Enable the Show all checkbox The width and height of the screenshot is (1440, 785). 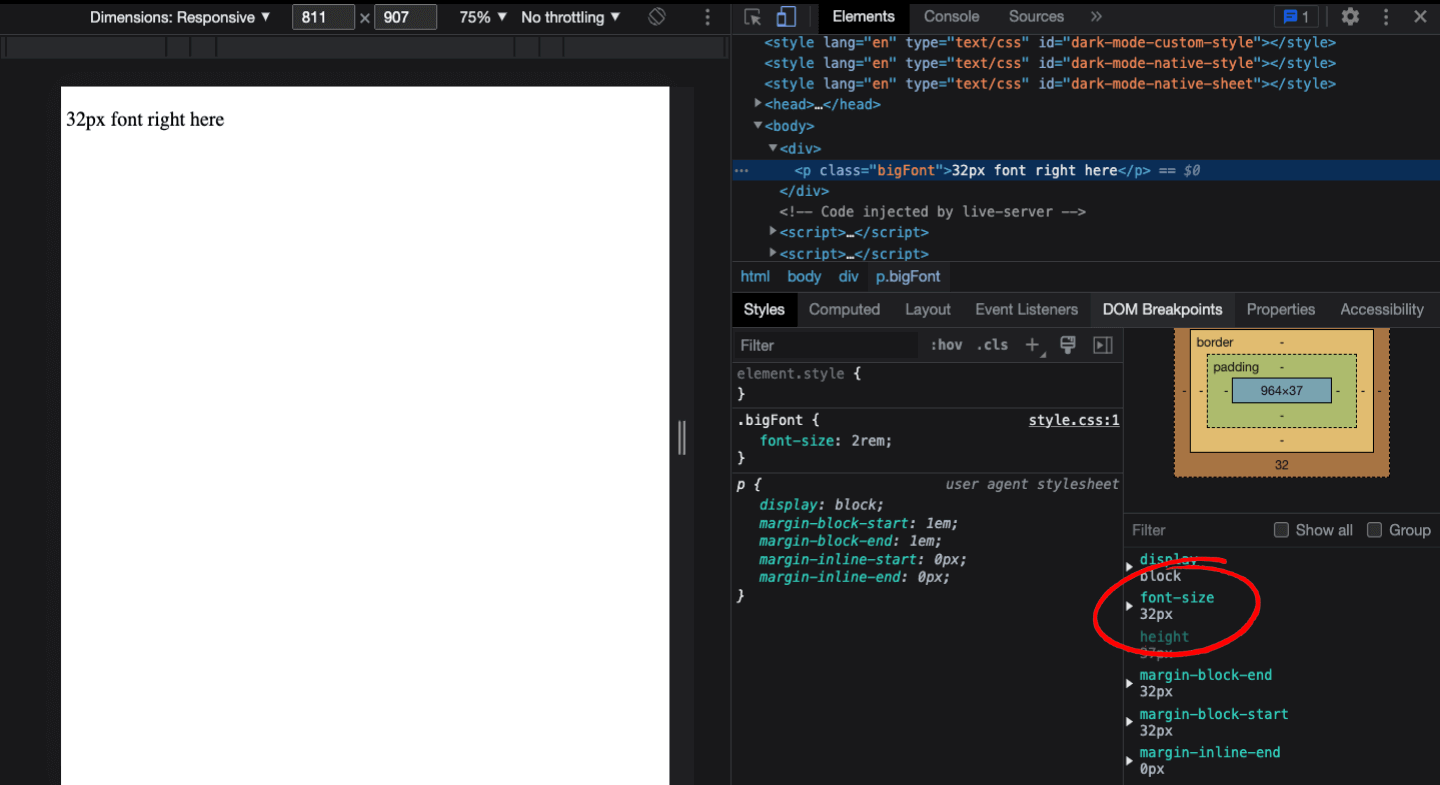[1281, 530]
